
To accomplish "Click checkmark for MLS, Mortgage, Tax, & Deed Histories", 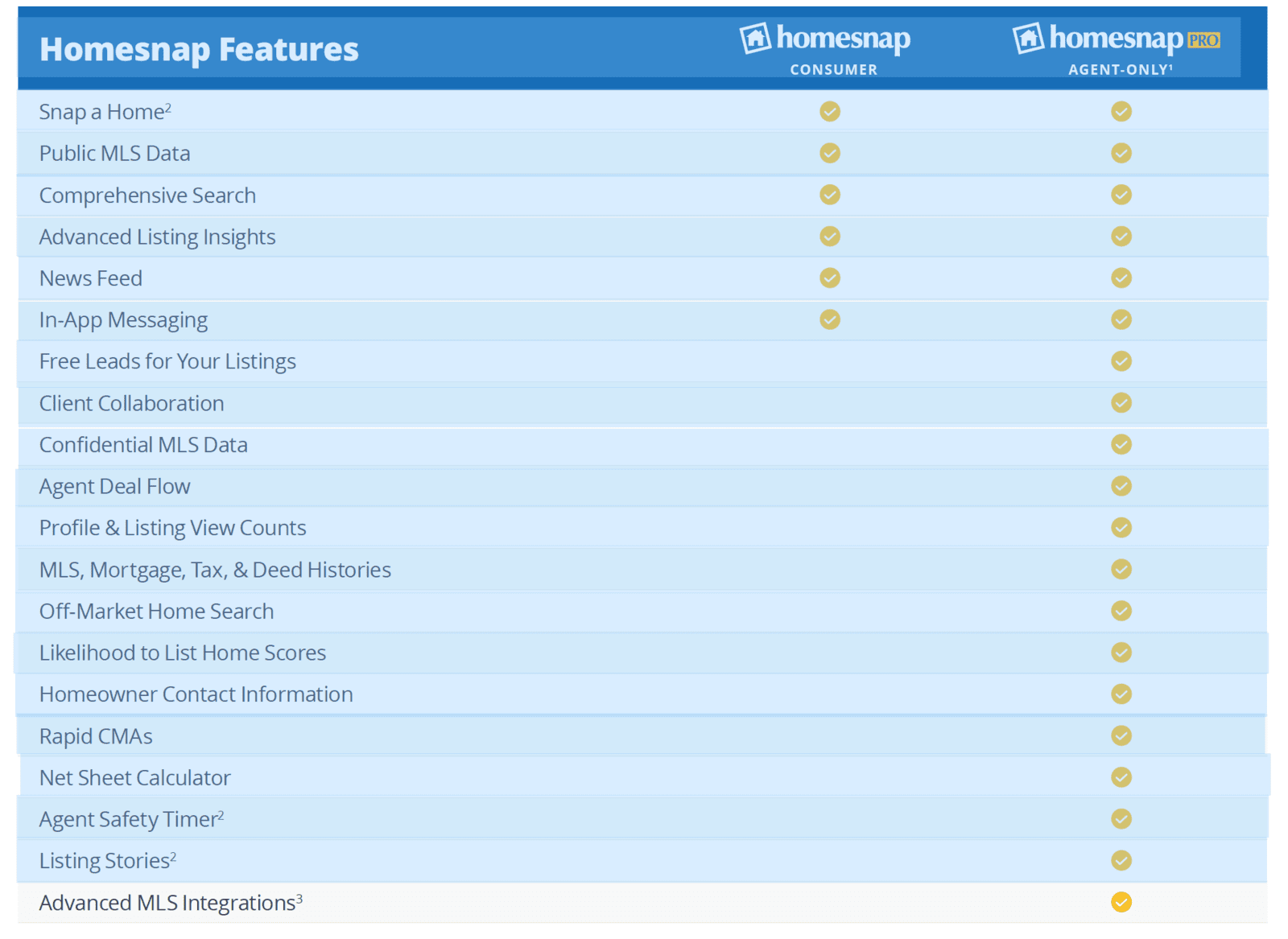I will tap(1121, 569).
